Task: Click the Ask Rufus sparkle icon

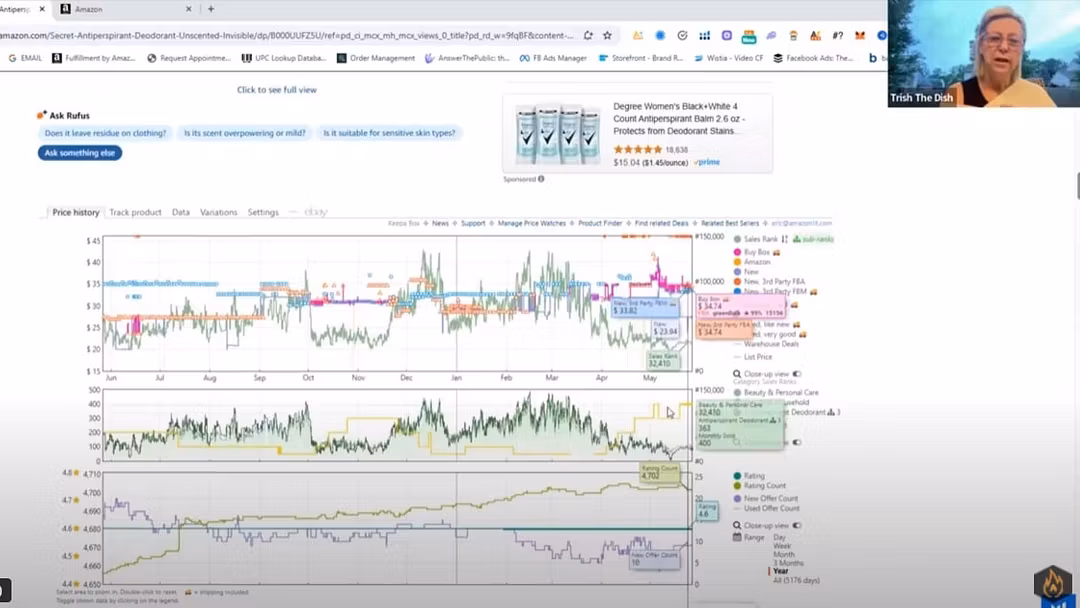Action: [42, 116]
